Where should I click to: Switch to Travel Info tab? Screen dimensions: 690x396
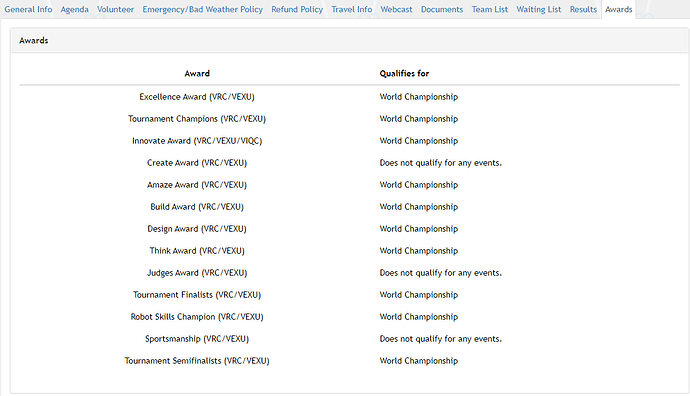352,9
